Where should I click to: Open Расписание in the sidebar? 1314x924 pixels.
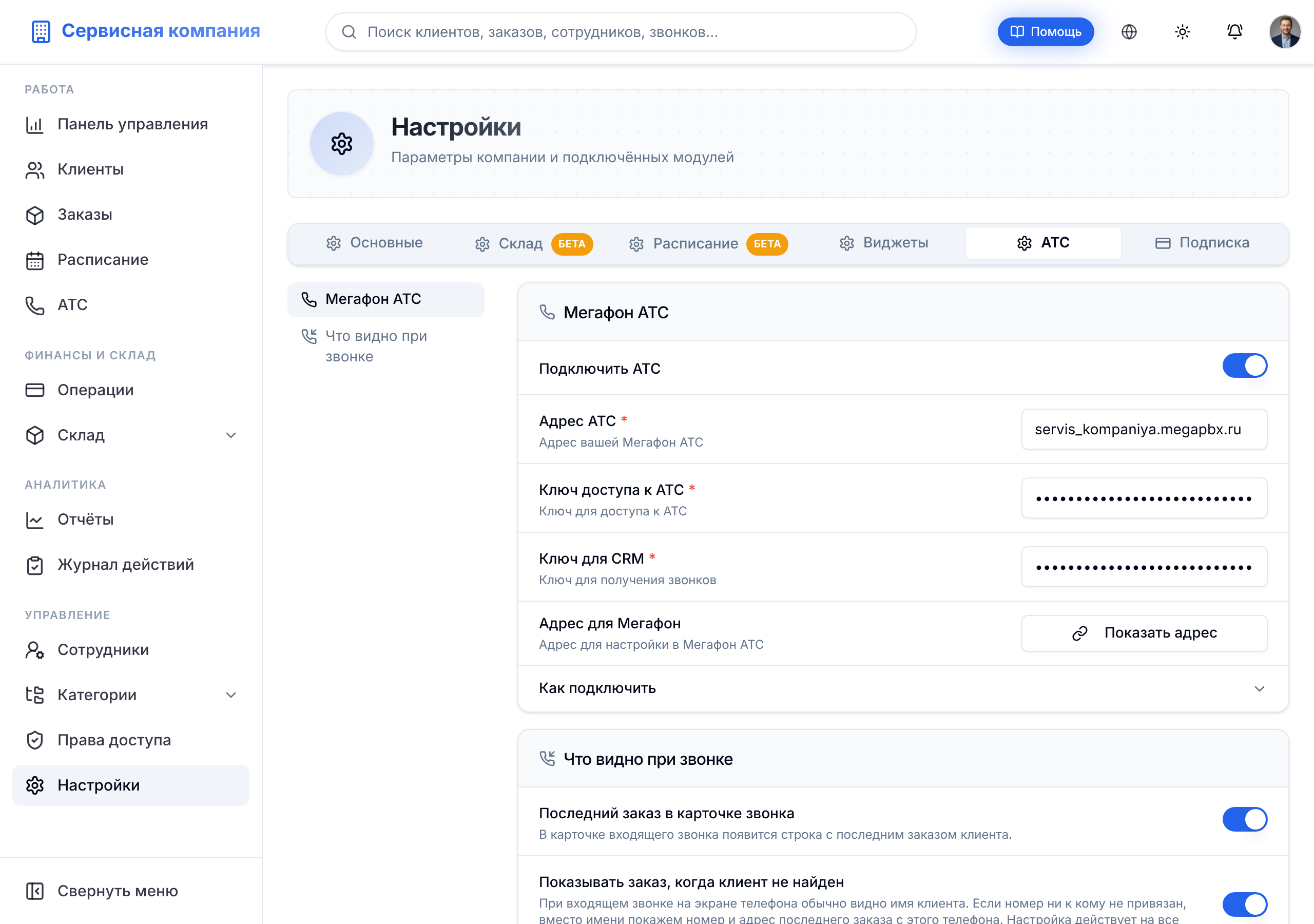click(130, 260)
